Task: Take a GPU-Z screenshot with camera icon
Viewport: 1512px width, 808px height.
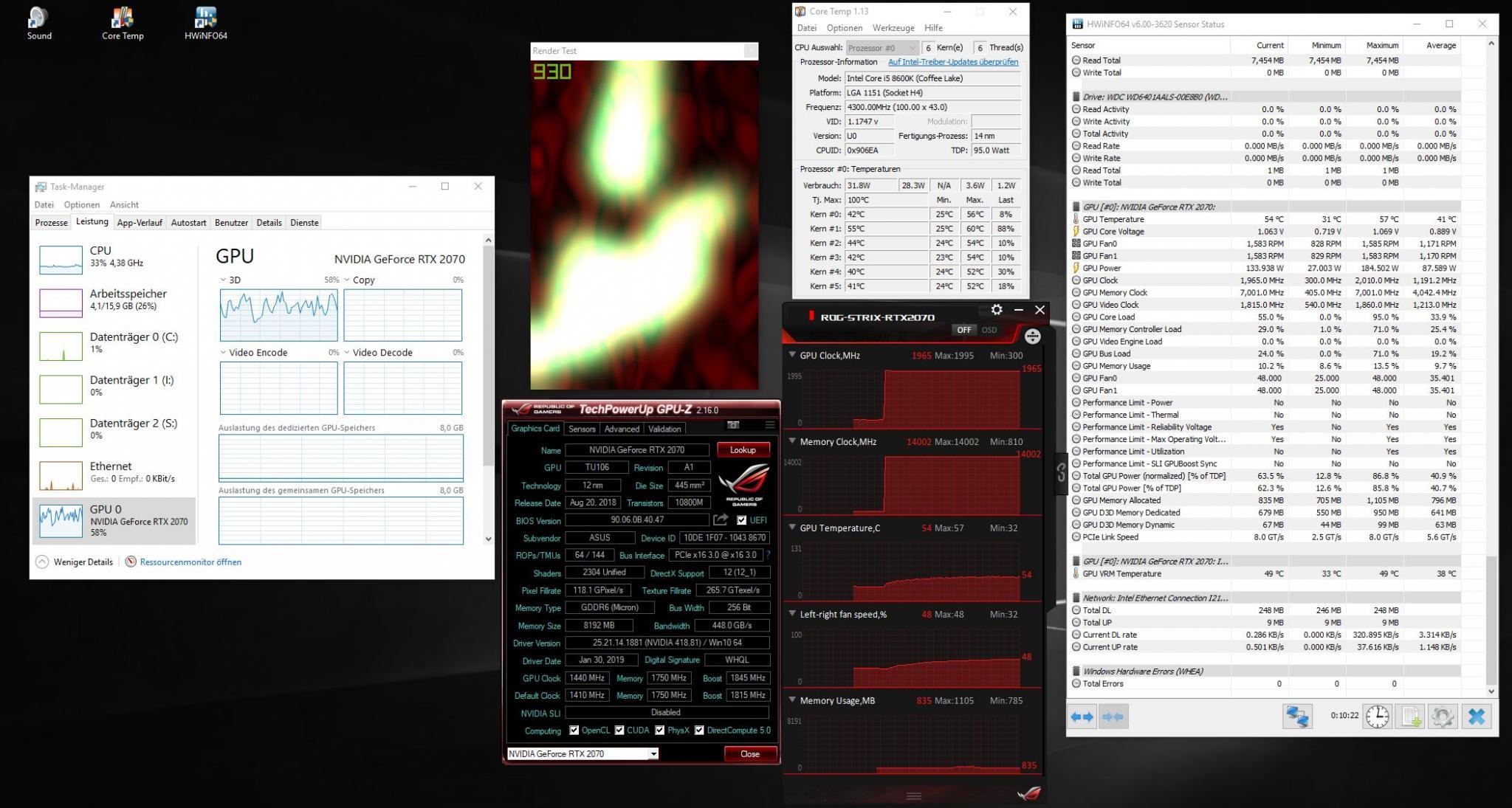Action: (x=733, y=425)
